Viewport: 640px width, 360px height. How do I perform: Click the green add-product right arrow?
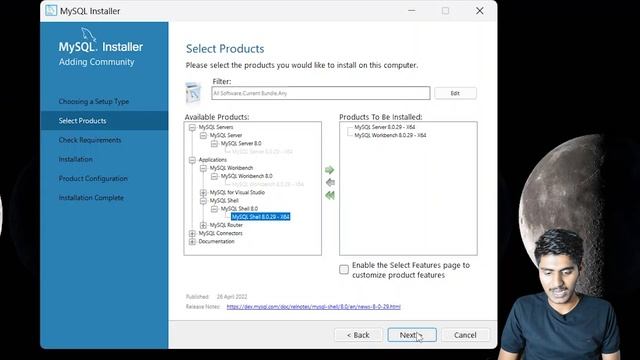coord(329,170)
